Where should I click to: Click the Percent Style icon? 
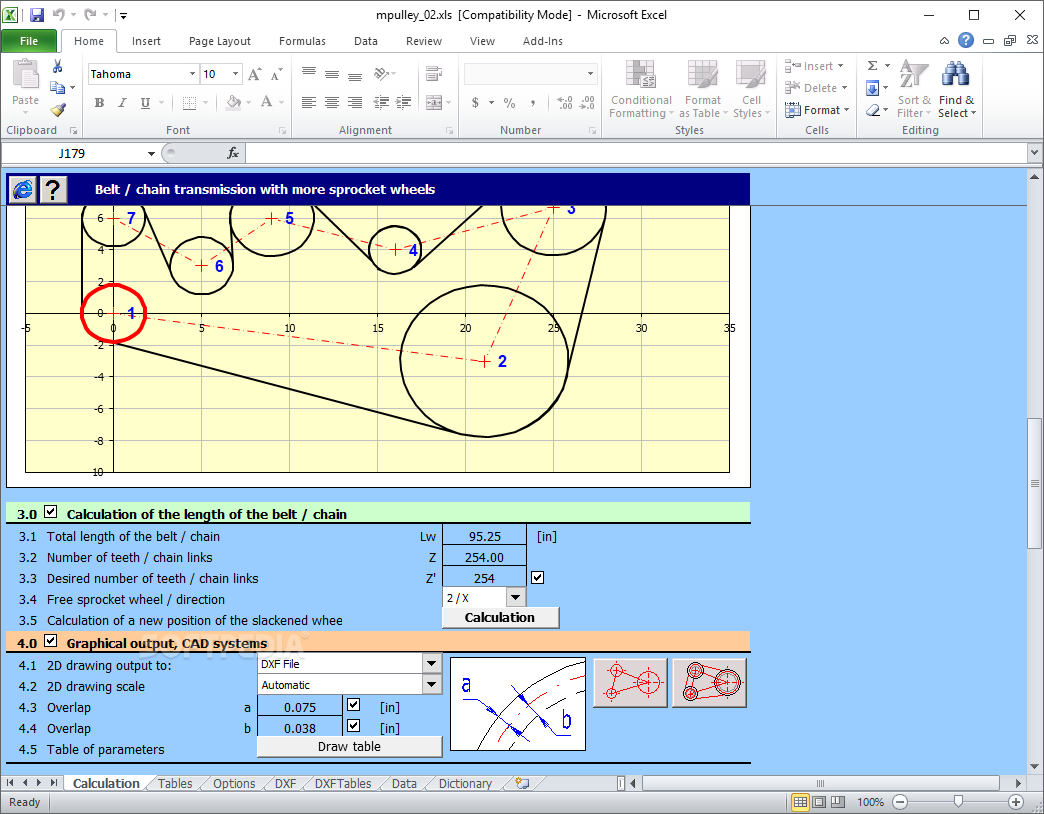point(509,102)
